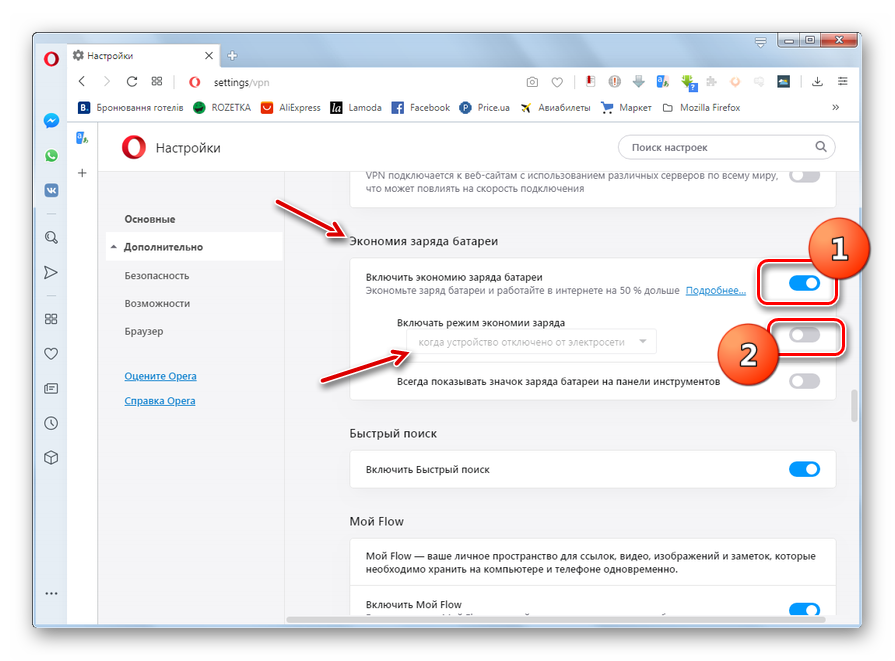Disable the battery saver toggle
Image resolution: width=895 pixels, height=661 pixels.
click(x=803, y=284)
